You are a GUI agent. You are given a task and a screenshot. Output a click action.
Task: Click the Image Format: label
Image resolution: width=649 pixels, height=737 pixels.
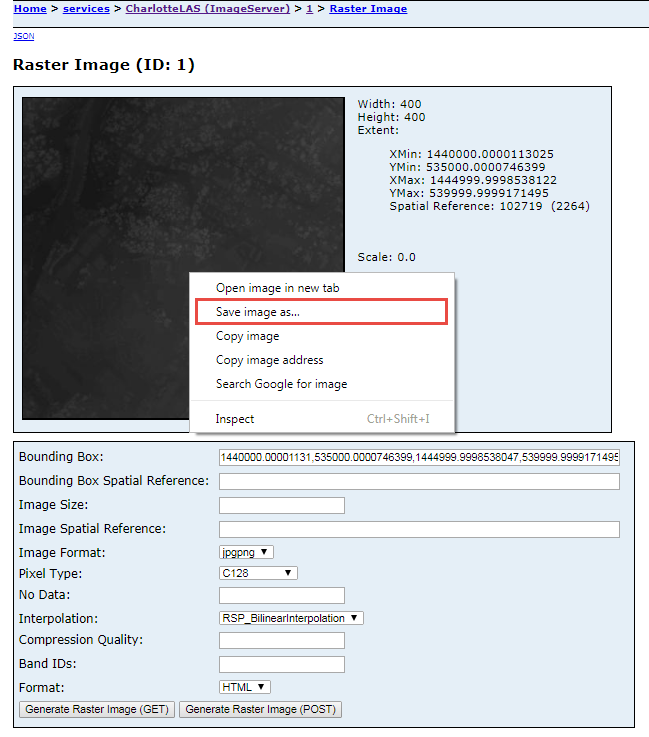tap(62, 552)
